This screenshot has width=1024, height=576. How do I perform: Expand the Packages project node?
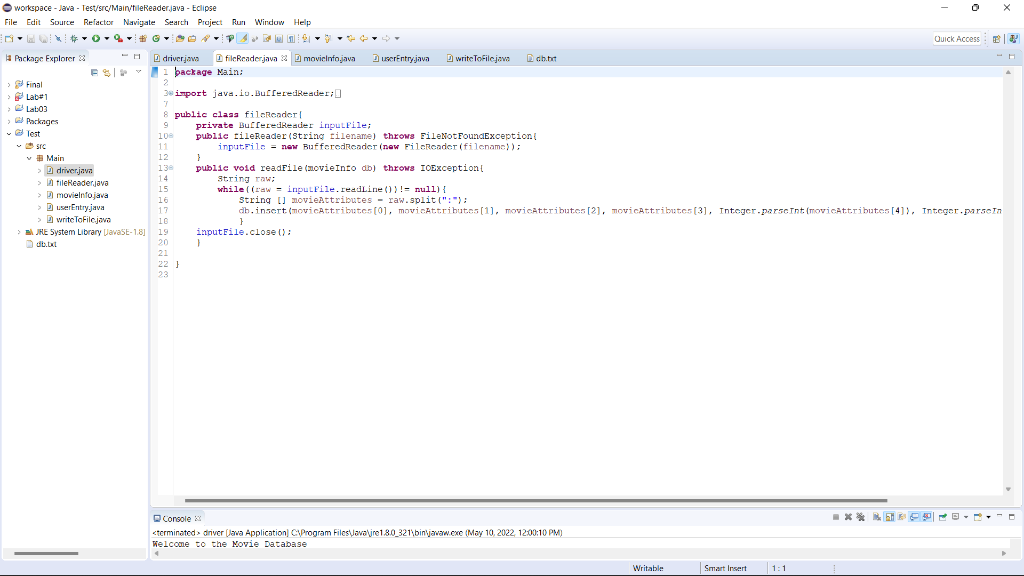[x=8, y=121]
